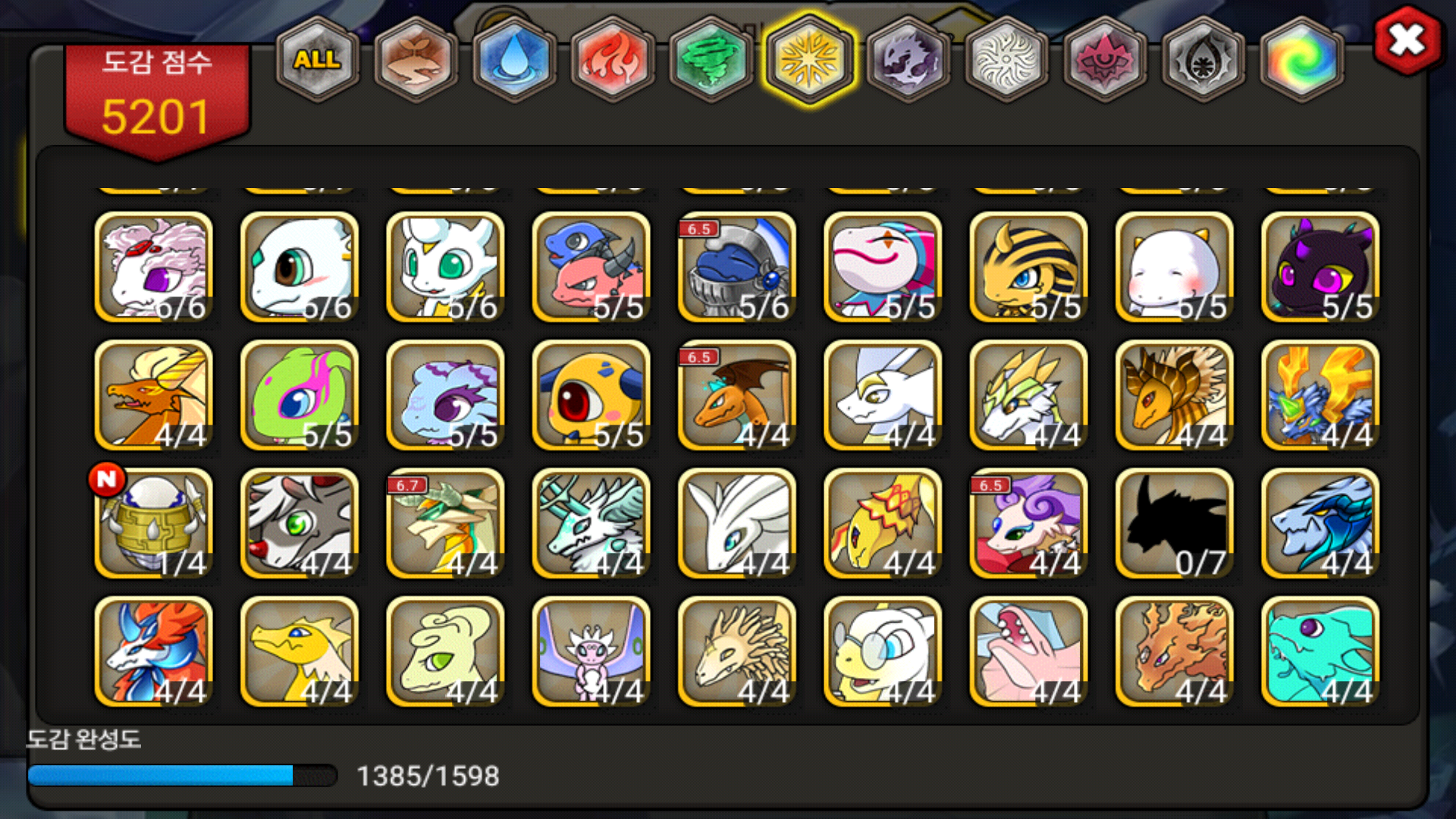
Task: Select the black purple-eyed dragon 5/5
Action: pos(1320,267)
